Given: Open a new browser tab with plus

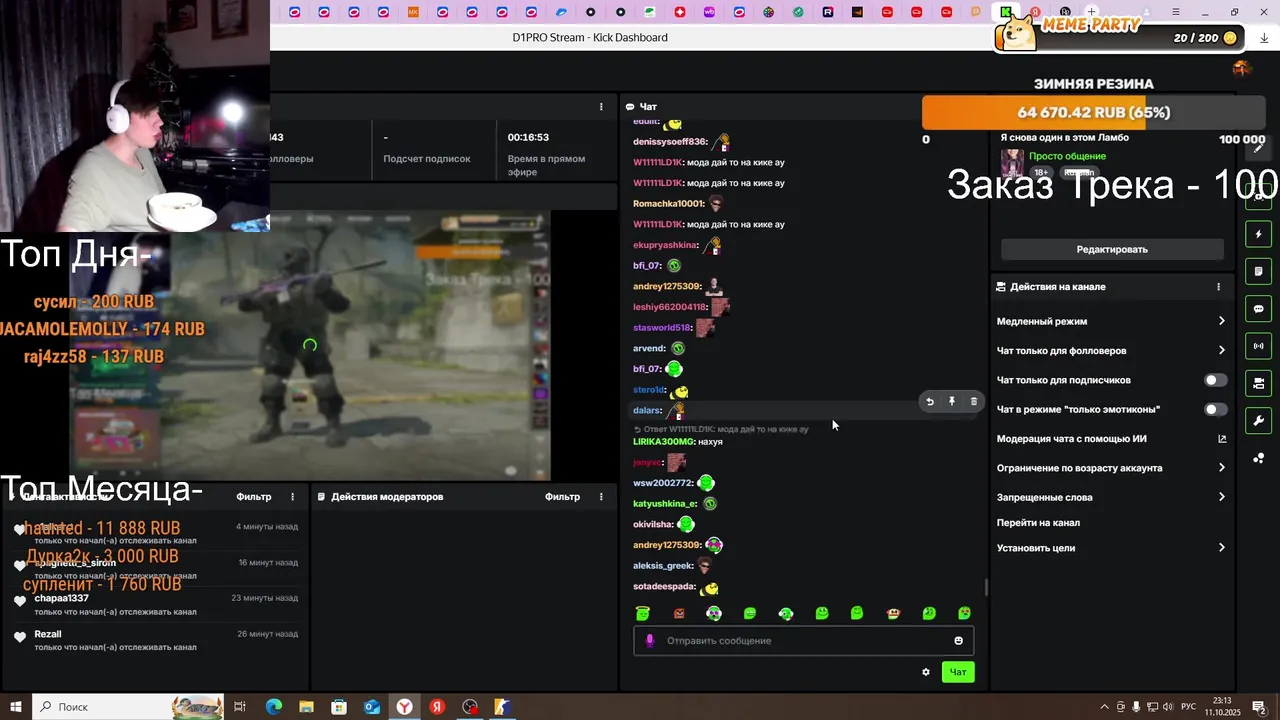Looking at the screenshot, I should [1091, 12].
